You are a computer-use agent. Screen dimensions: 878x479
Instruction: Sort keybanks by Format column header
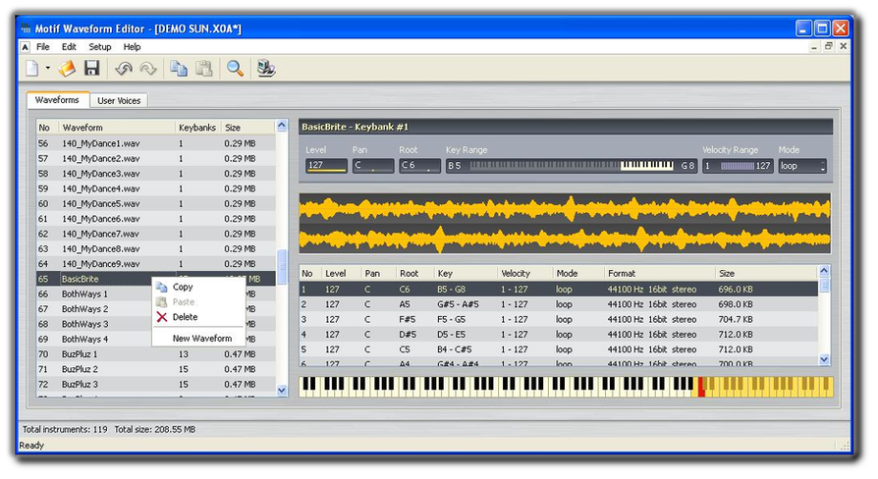pos(659,273)
